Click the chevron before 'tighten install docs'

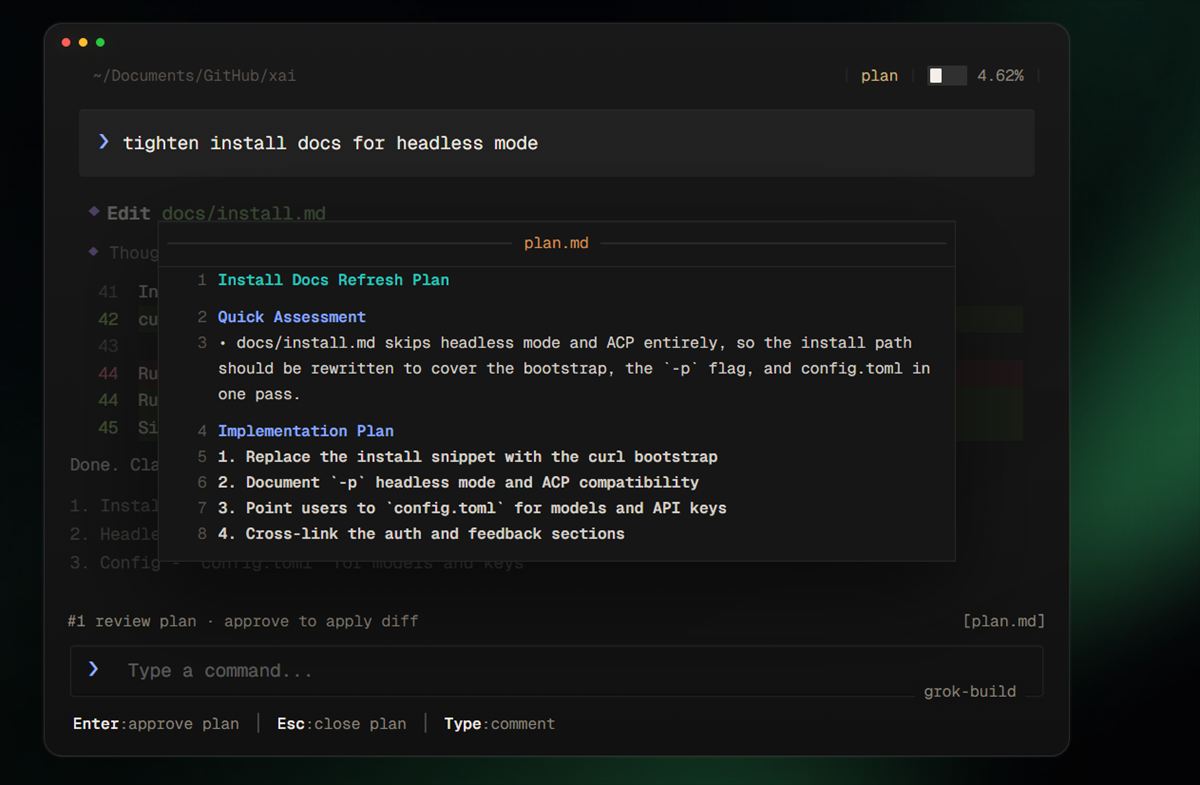(103, 142)
